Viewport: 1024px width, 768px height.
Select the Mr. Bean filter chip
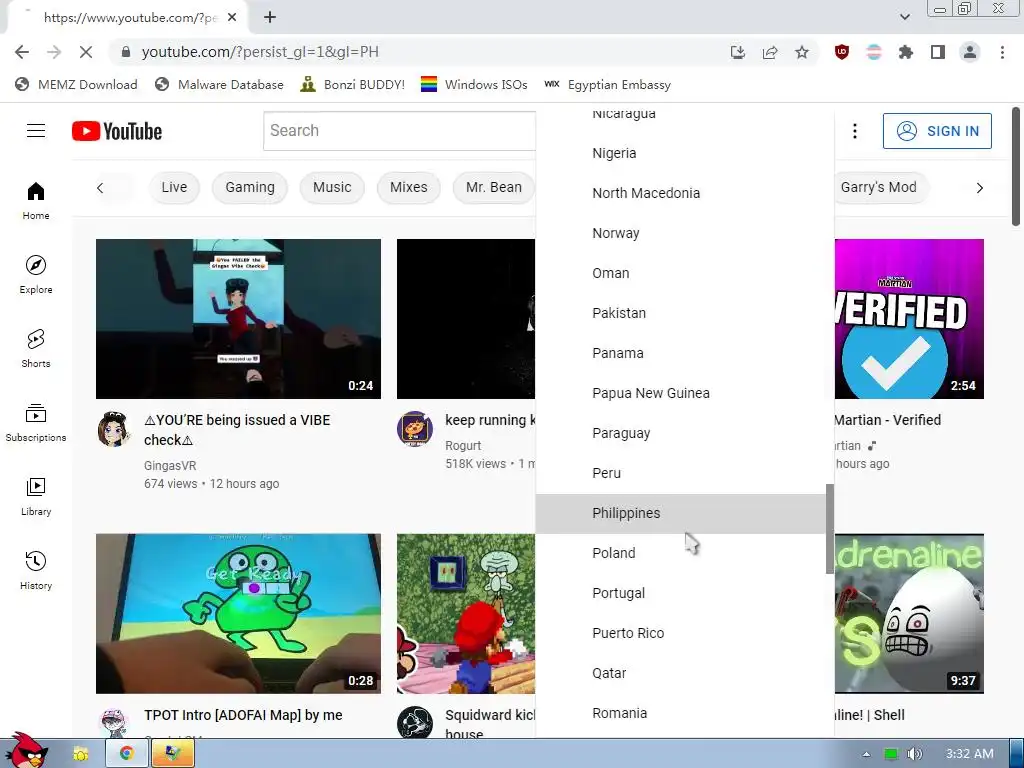494,187
